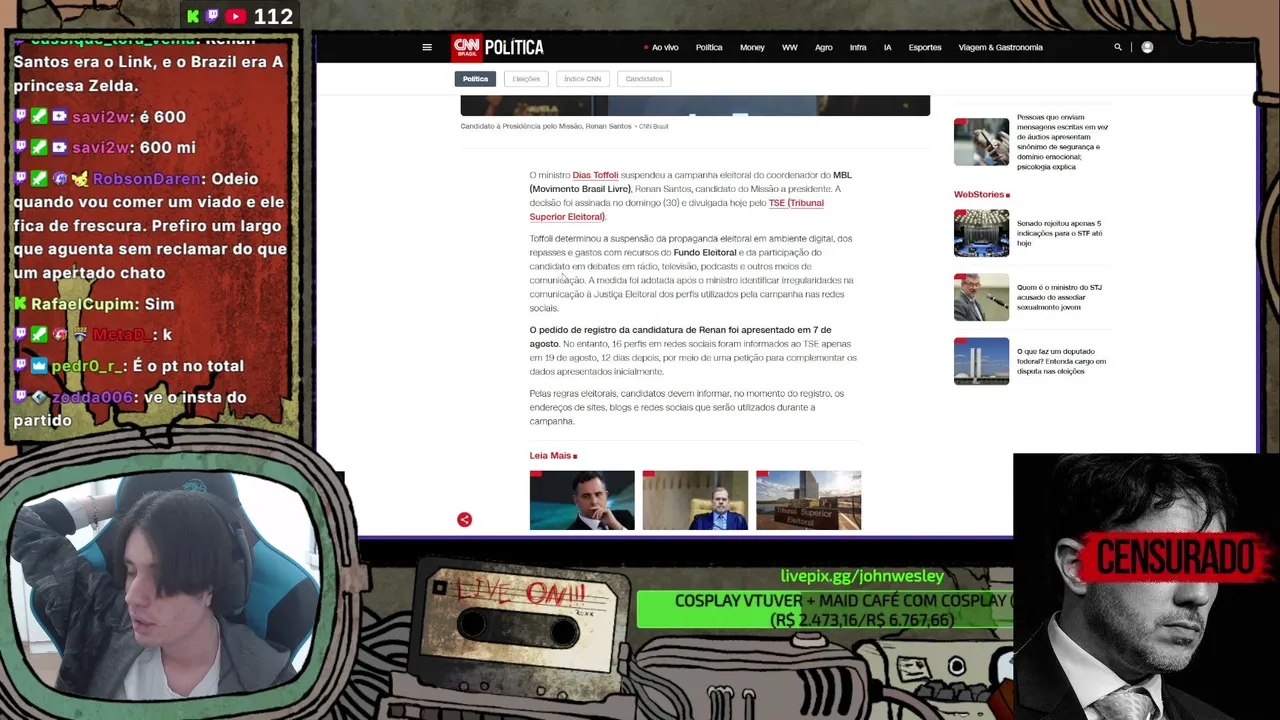
Task: Click the bold 'Fundo Eleitoral' text
Action: (705, 252)
